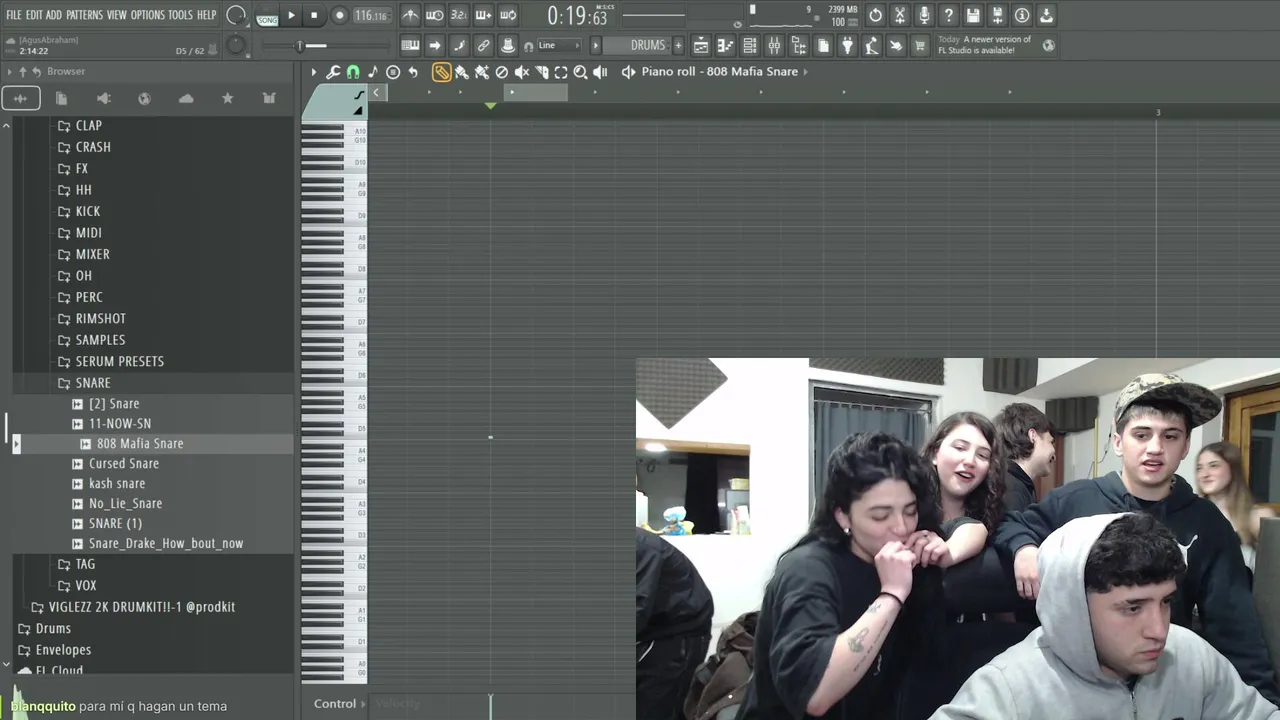Open the help question mark icon
This screenshot has height=720, width=1280.
point(948,15)
